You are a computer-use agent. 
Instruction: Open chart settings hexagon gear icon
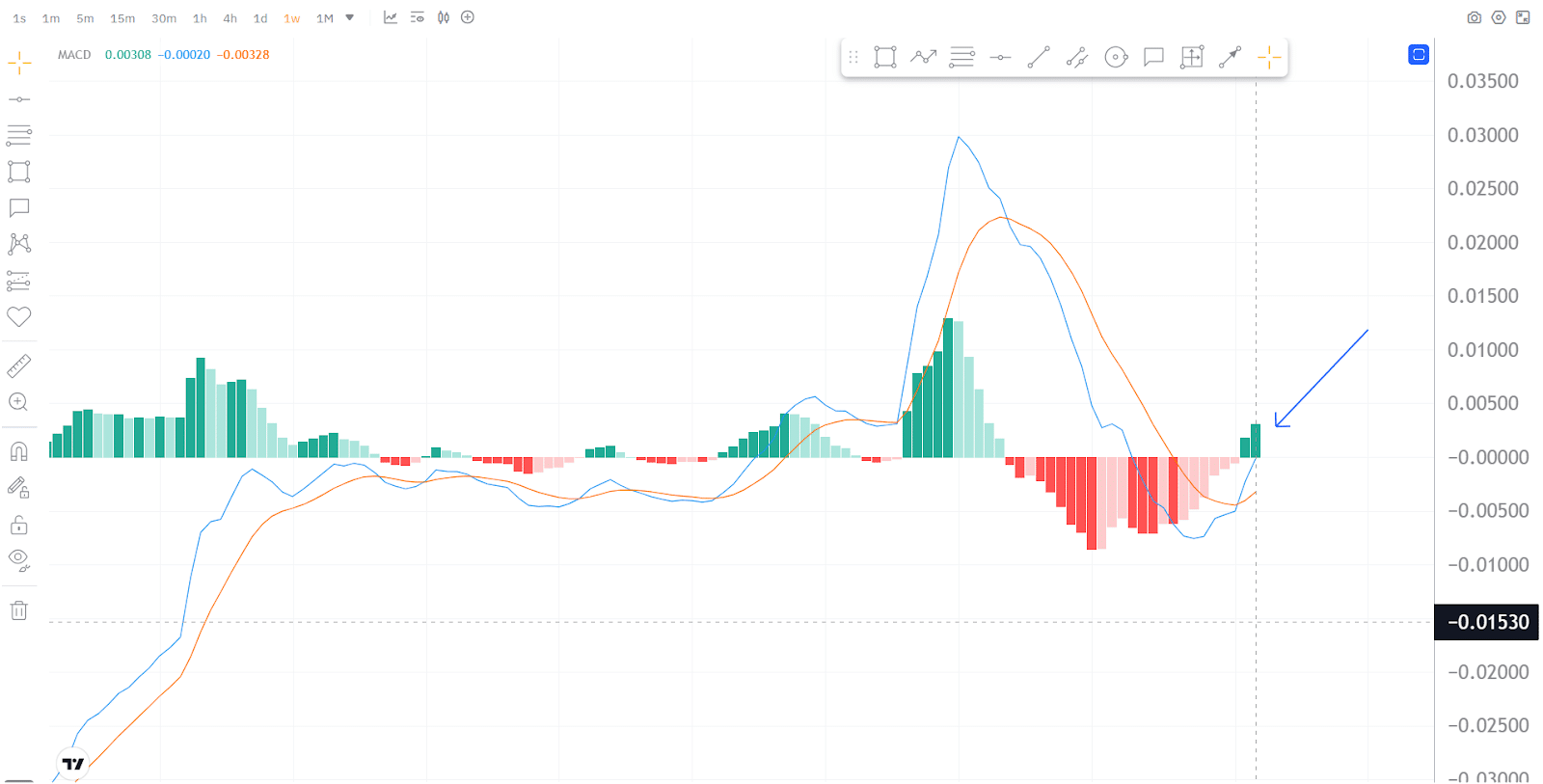click(x=1499, y=17)
